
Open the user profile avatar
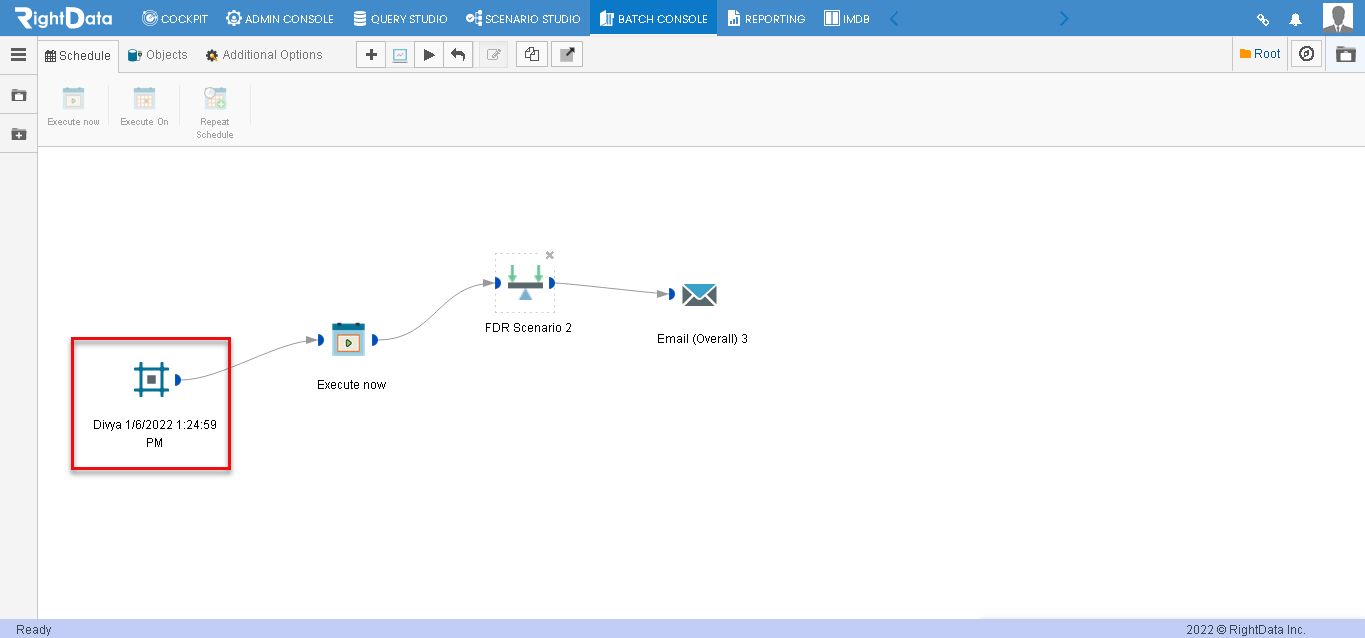(x=1338, y=18)
